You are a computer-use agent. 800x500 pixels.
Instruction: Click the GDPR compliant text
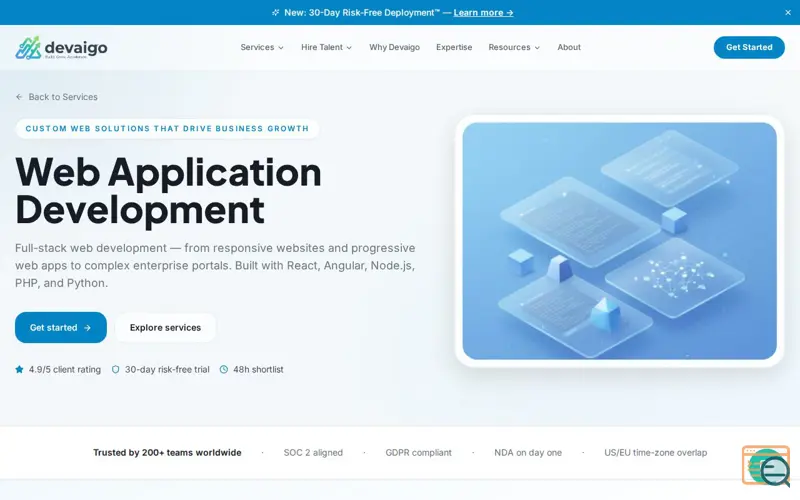pyautogui.click(x=418, y=453)
